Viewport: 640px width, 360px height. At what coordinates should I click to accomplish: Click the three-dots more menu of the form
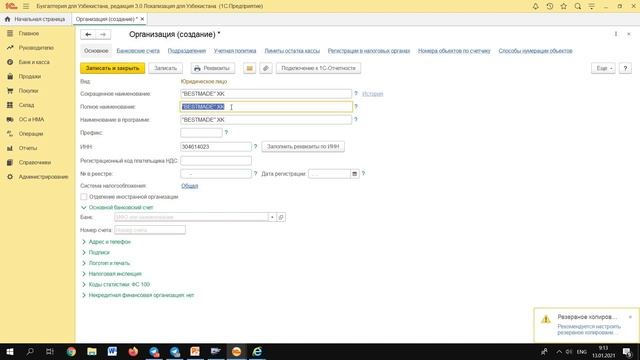click(x=616, y=34)
